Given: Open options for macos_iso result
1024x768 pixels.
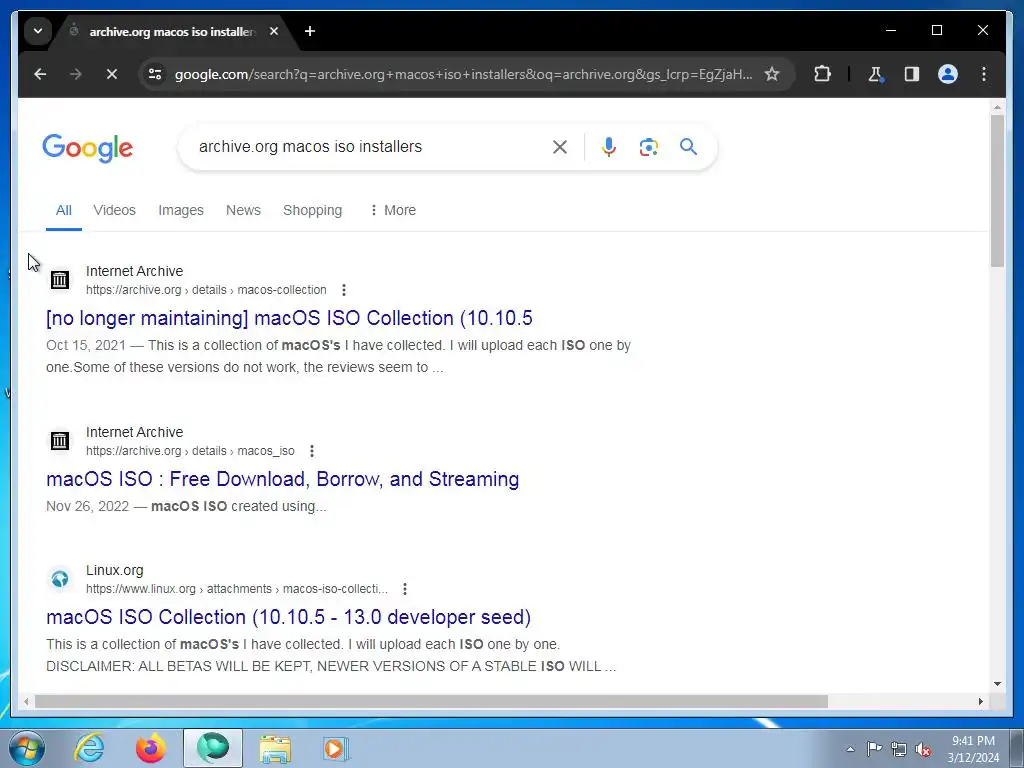Looking at the screenshot, I should click(x=312, y=451).
